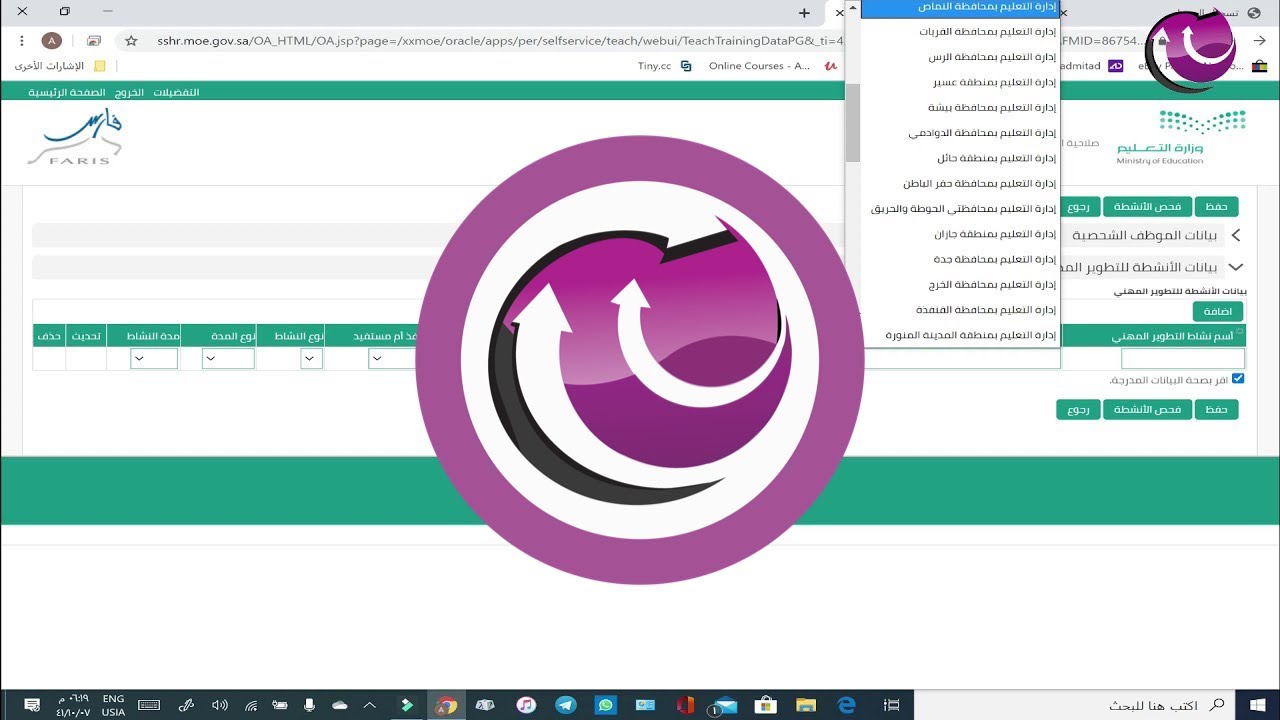The height and width of the screenshot is (720, 1280).
Task: Open the notification center icon
Action: pyautogui.click(x=31, y=705)
